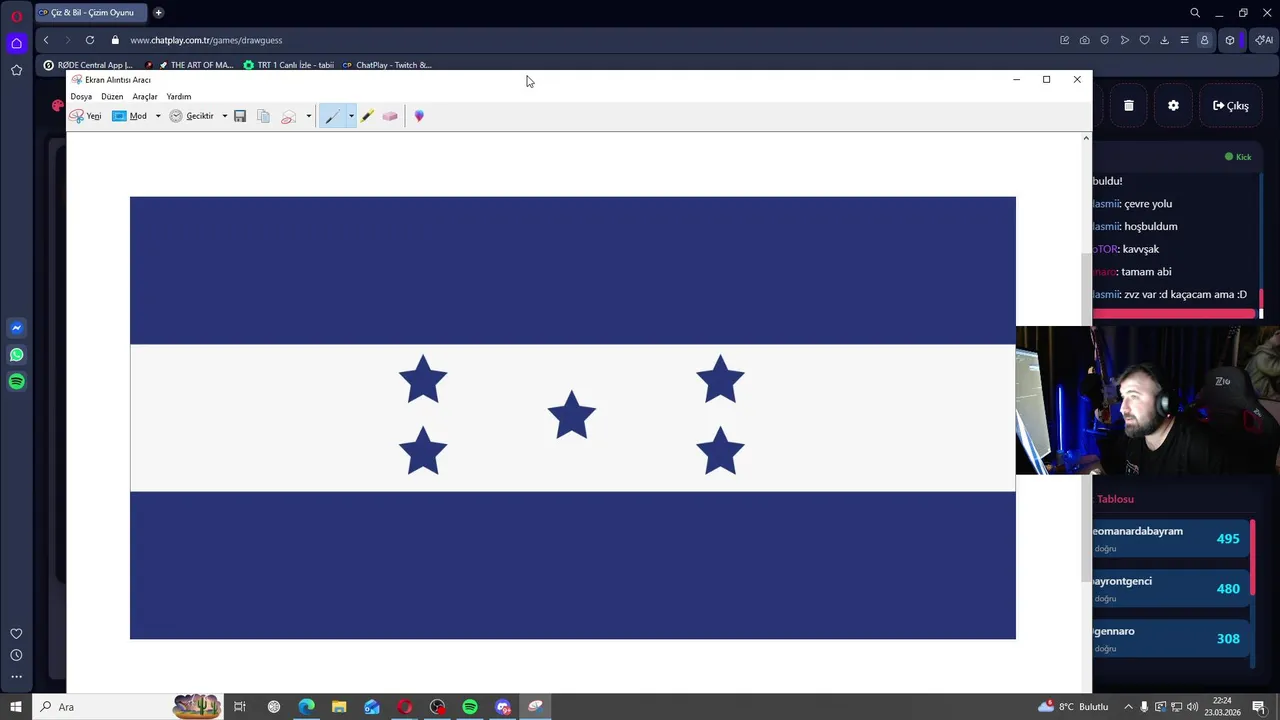Click gennaro's score 308 row
This screenshot has height=720, width=1280.
[1170, 639]
